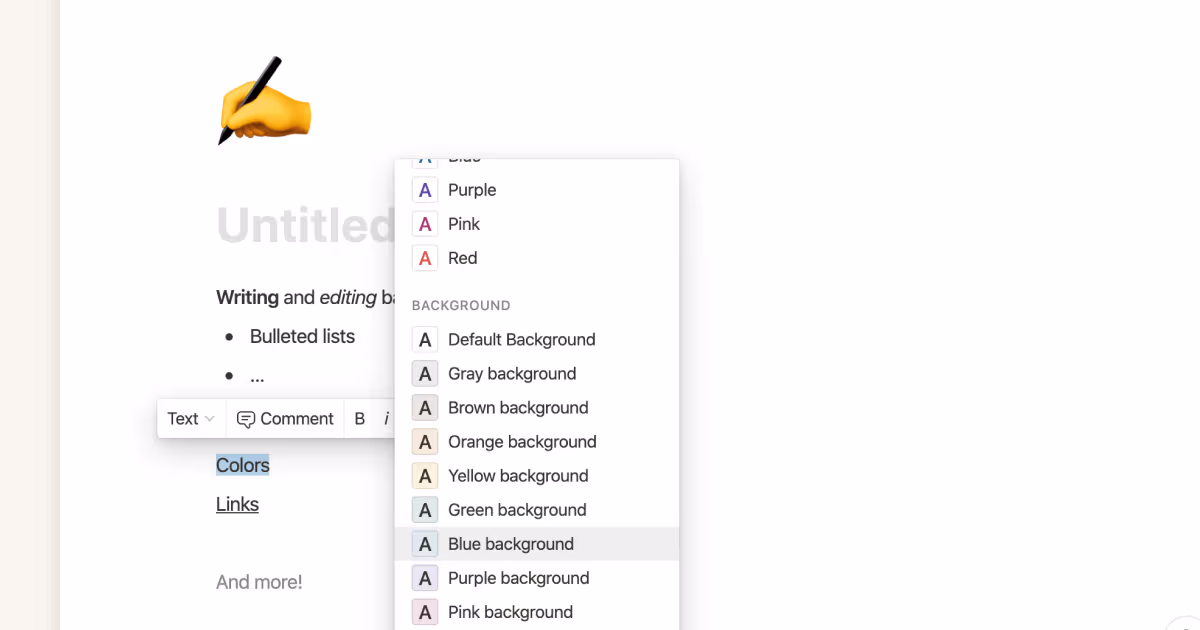Click the pink A text color icon
The image size is (1200, 630).
click(x=424, y=223)
